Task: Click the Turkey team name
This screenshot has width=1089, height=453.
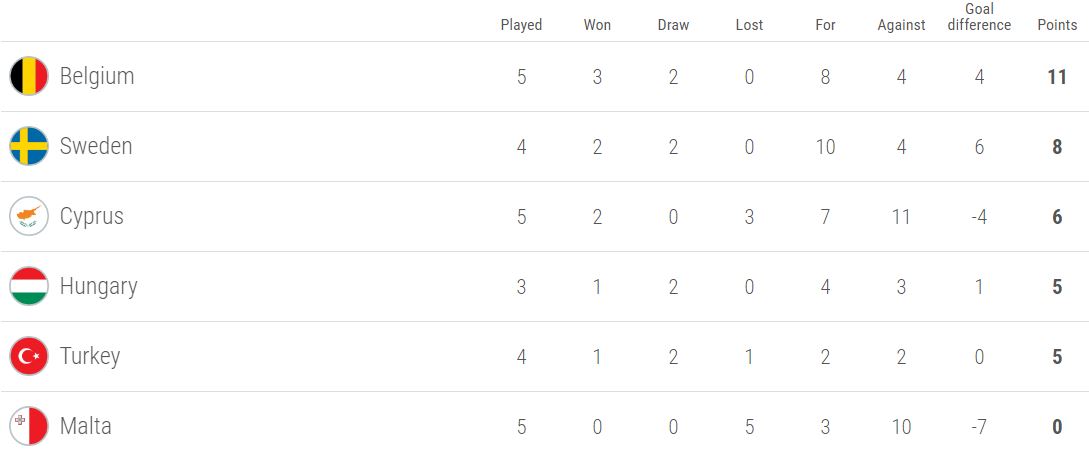Action: (x=90, y=356)
